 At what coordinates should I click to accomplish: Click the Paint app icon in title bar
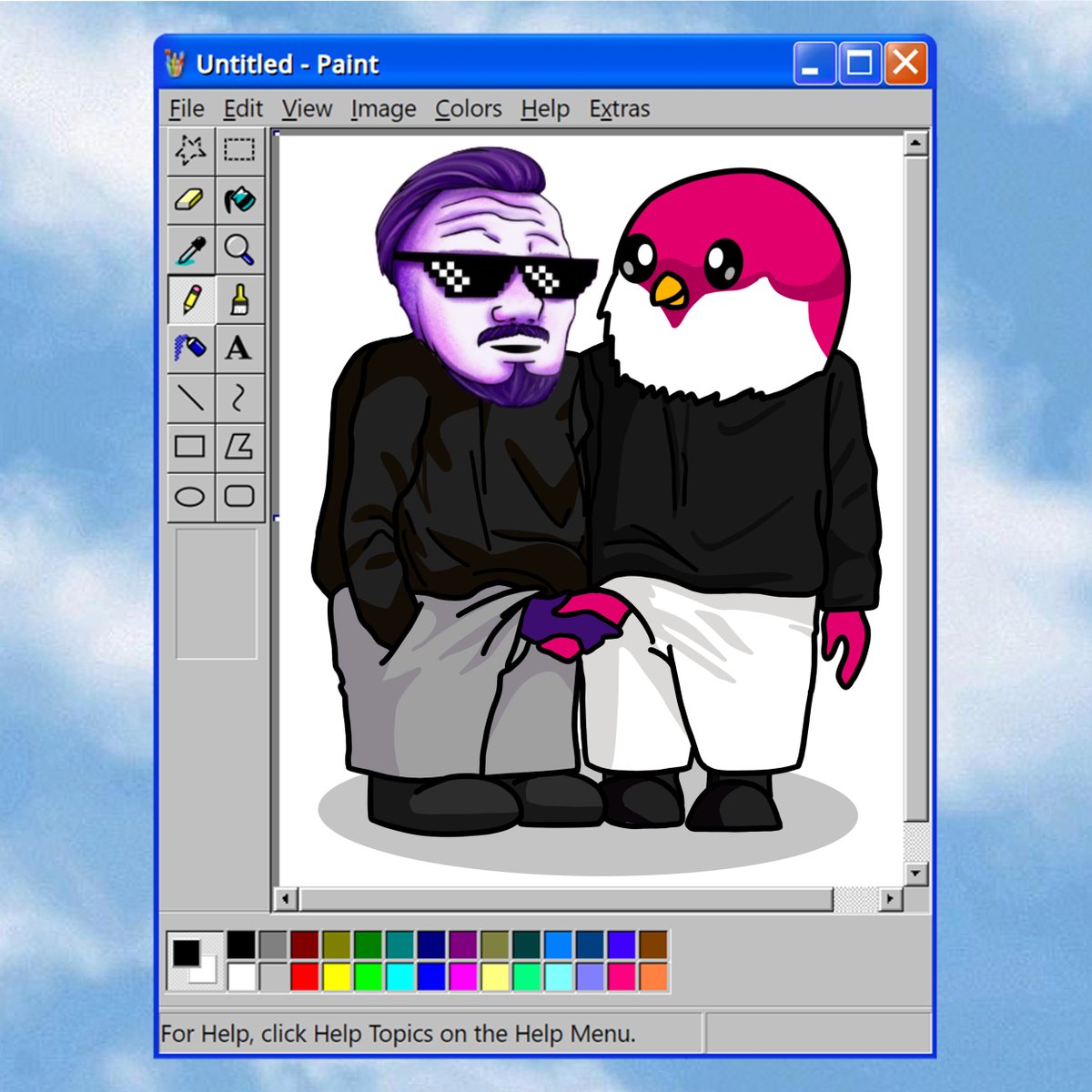pos(175,64)
